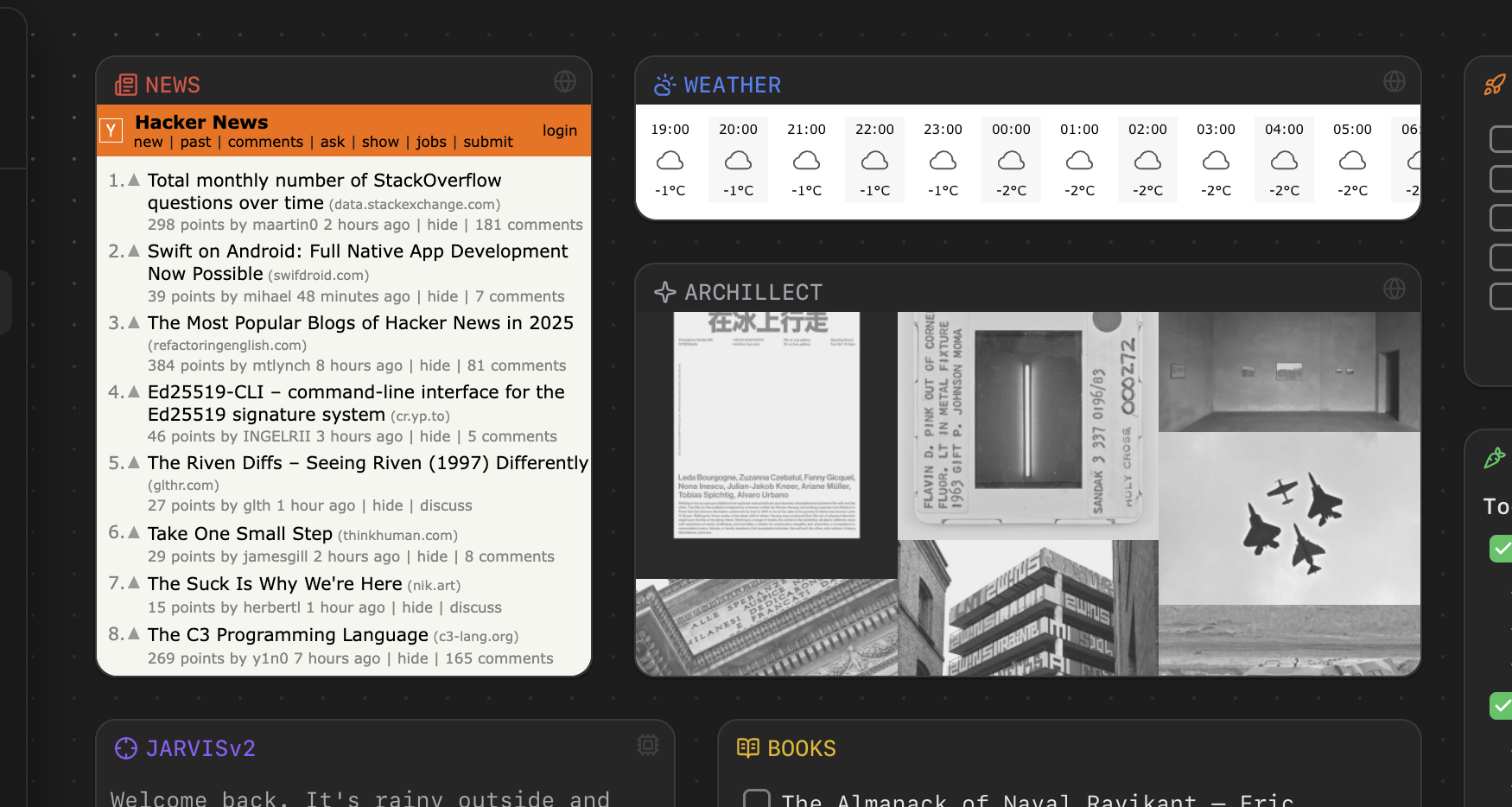Select the compass icon beside ARCHILLECT
This screenshot has width=1512, height=807.
664,291
